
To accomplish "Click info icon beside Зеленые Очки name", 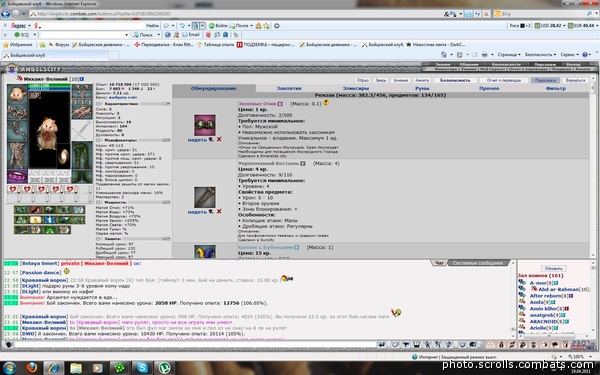I will (280, 104).
